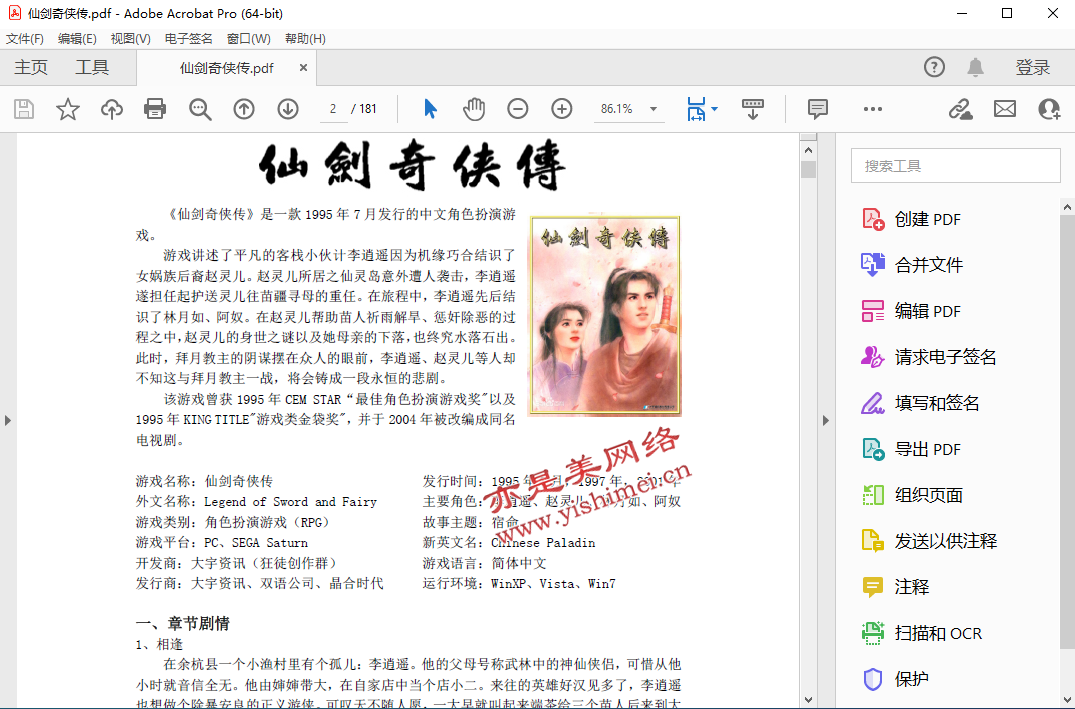Expand the fit page options dropdown
This screenshot has height=709, width=1075.
click(714, 109)
